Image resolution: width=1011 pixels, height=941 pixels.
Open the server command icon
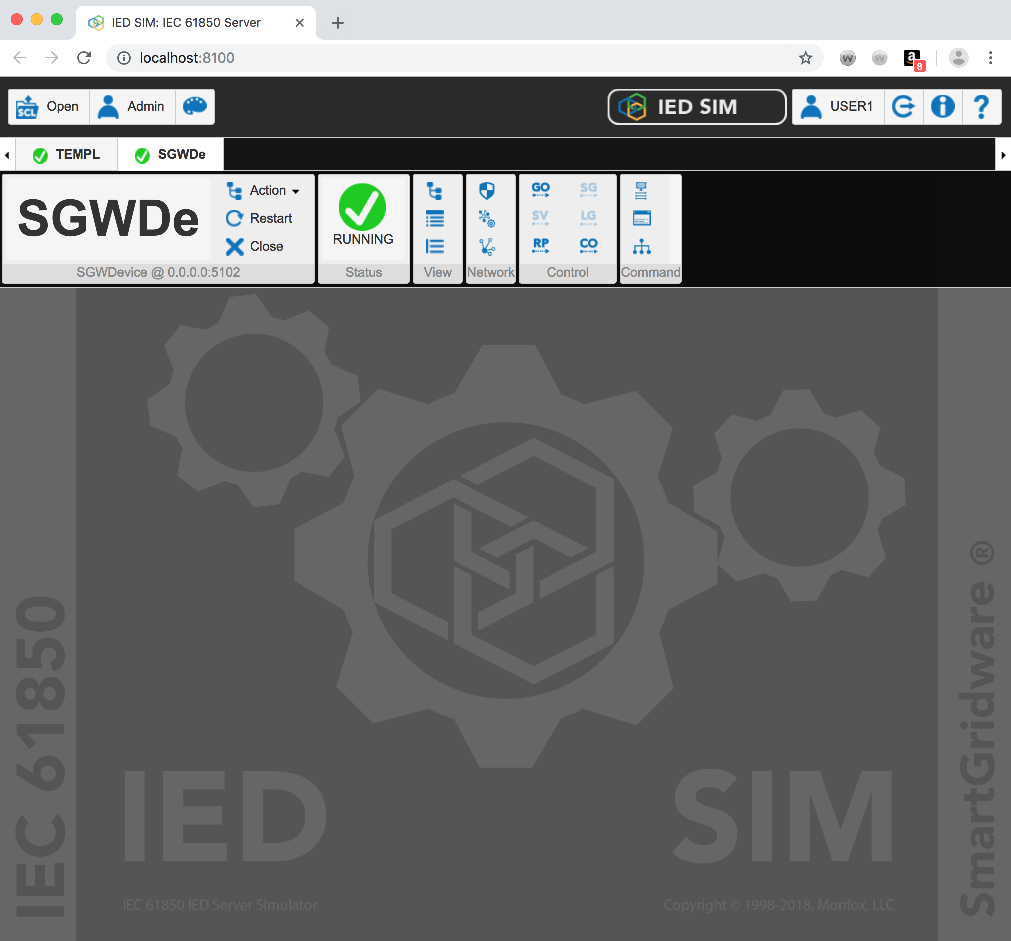pyautogui.click(x=641, y=191)
